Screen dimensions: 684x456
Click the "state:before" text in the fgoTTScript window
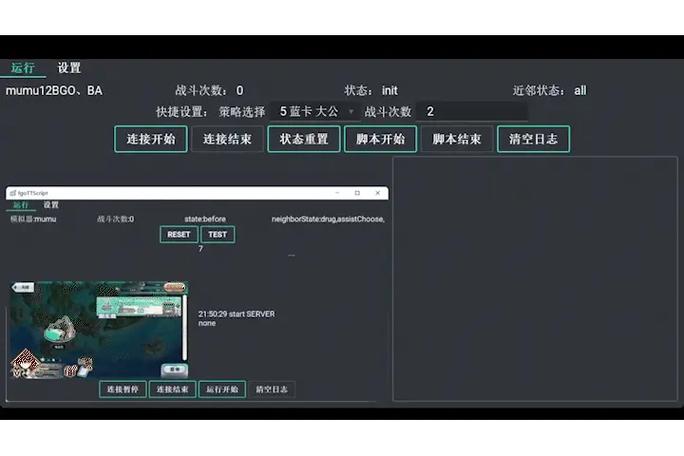coord(205,219)
